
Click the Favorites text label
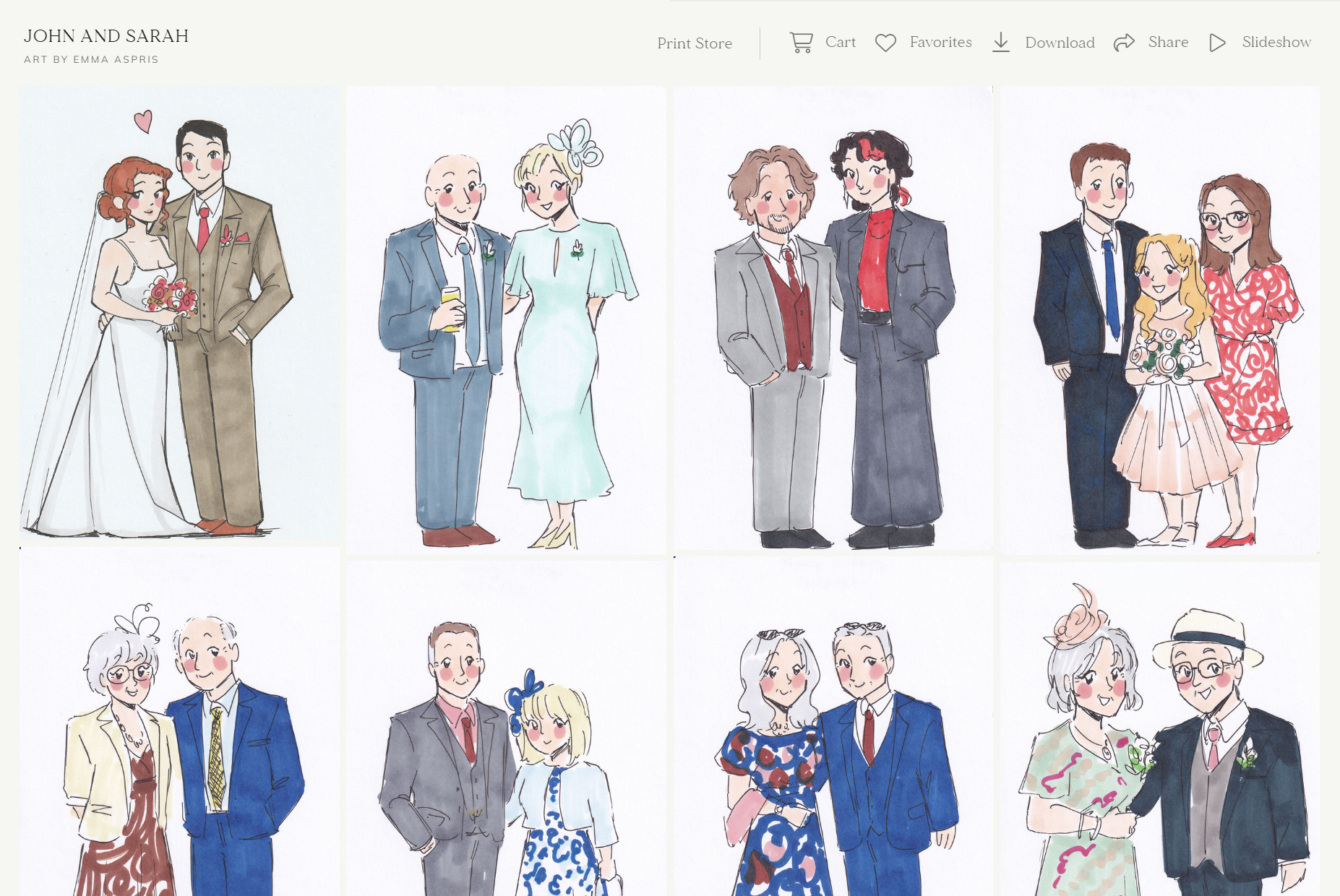[940, 43]
